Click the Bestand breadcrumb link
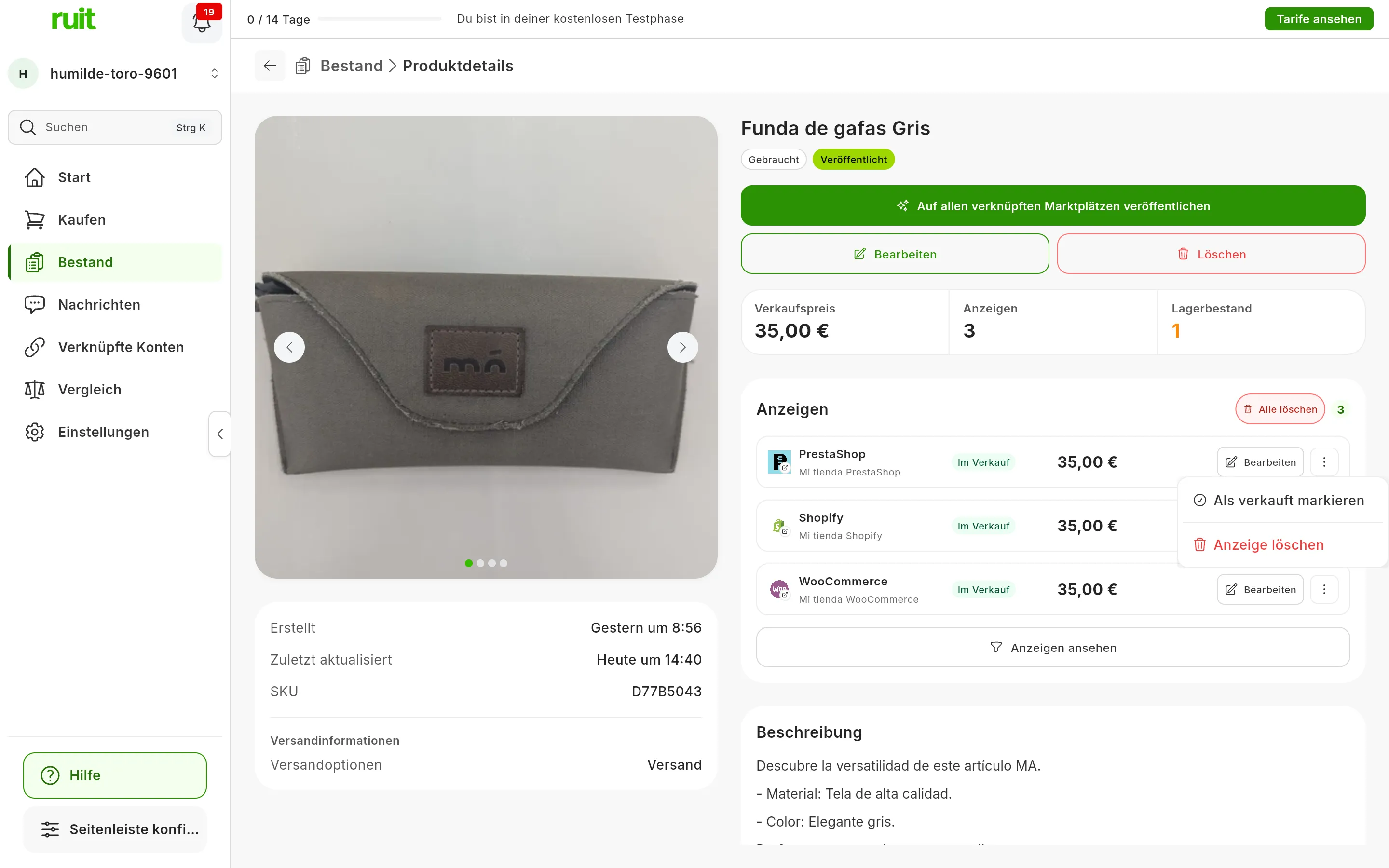This screenshot has height=868, width=1389. (351, 66)
